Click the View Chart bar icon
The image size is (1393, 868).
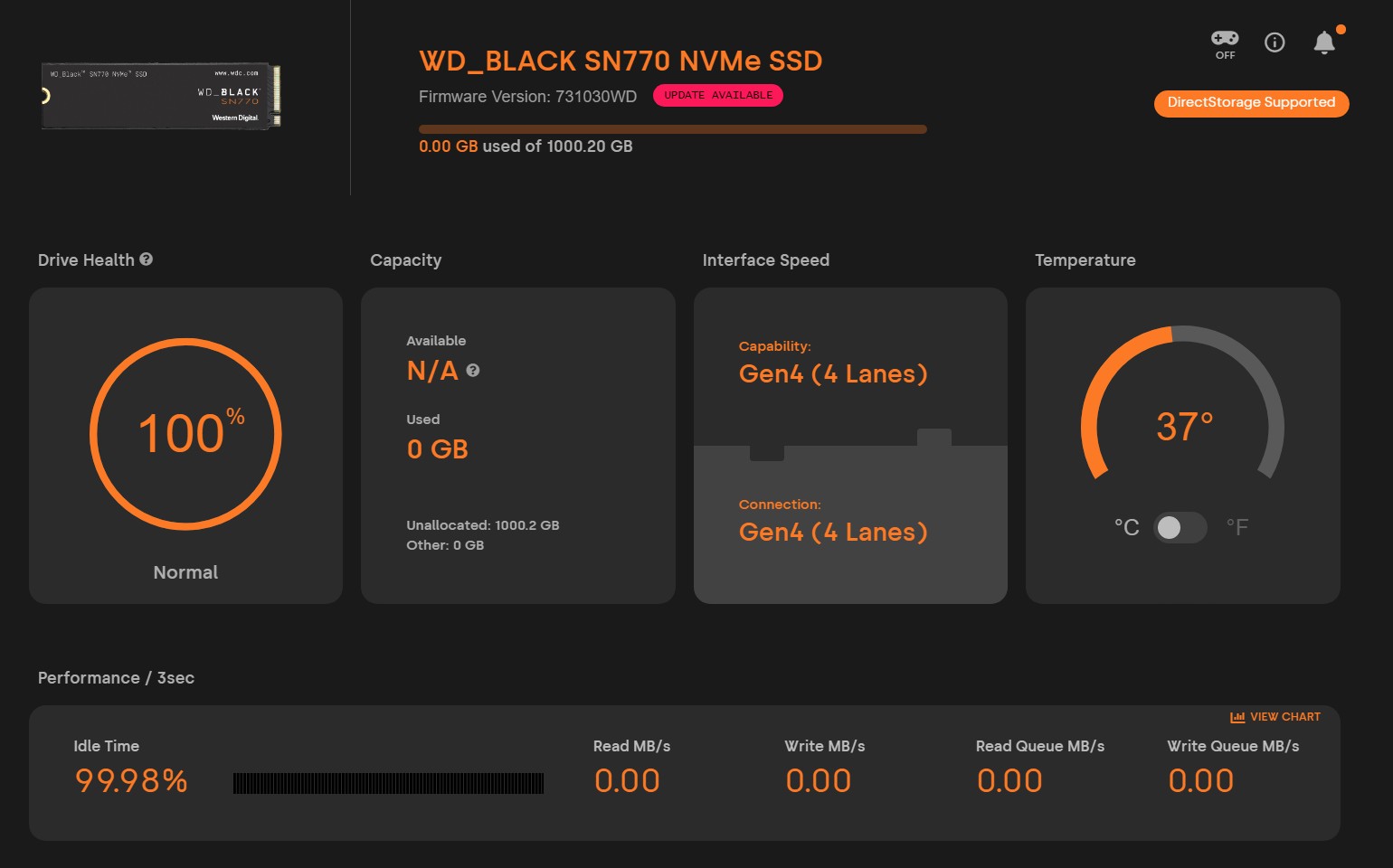(1237, 717)
